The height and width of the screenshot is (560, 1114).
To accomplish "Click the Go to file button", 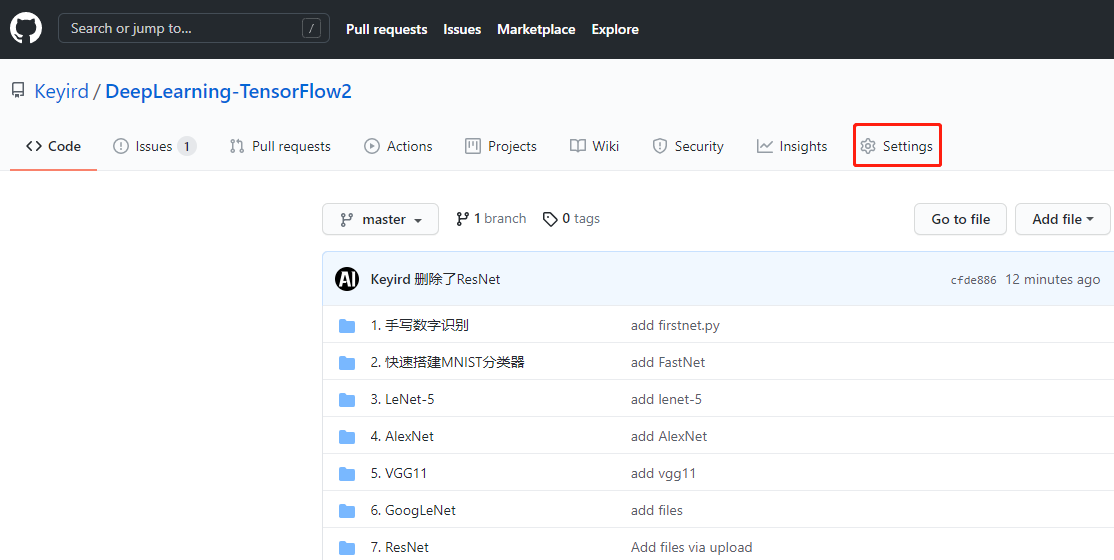I will (961, 219).
